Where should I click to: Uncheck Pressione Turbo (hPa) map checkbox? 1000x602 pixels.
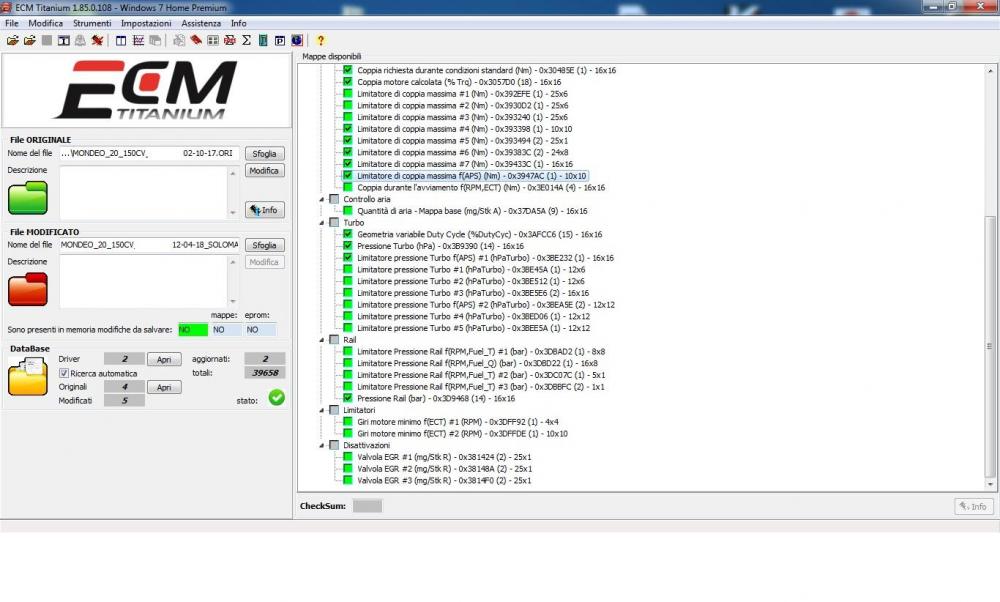[348, 246]
